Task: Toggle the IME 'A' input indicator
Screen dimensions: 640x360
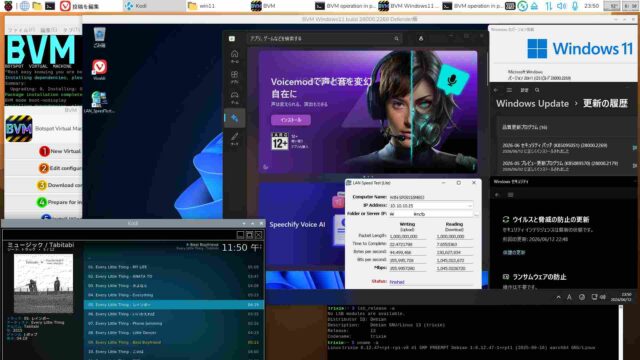Action: point(569,298)
